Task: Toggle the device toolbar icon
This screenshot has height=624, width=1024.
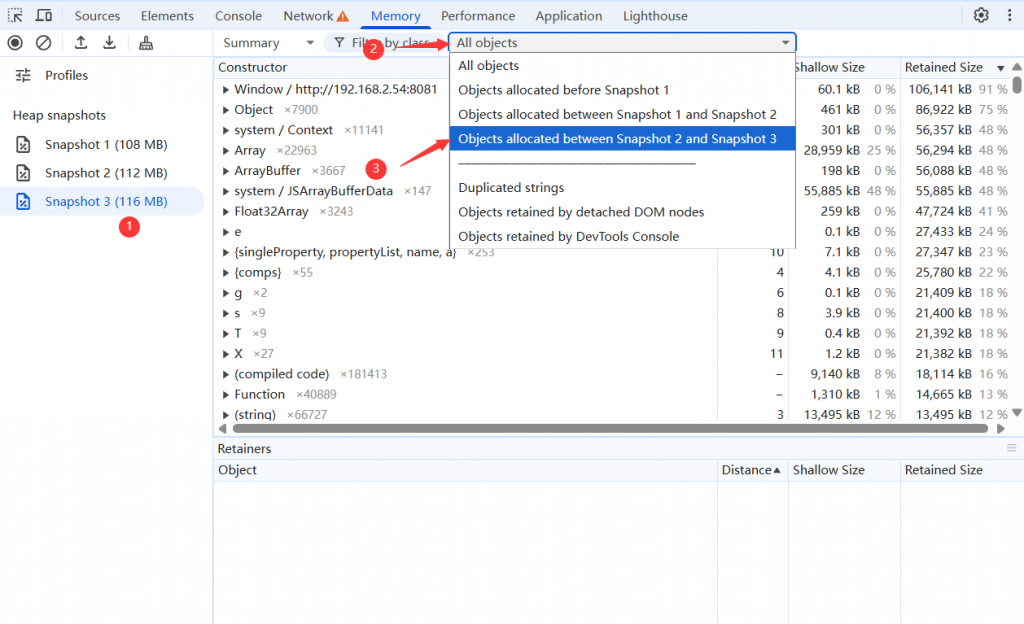Action: 44,16
